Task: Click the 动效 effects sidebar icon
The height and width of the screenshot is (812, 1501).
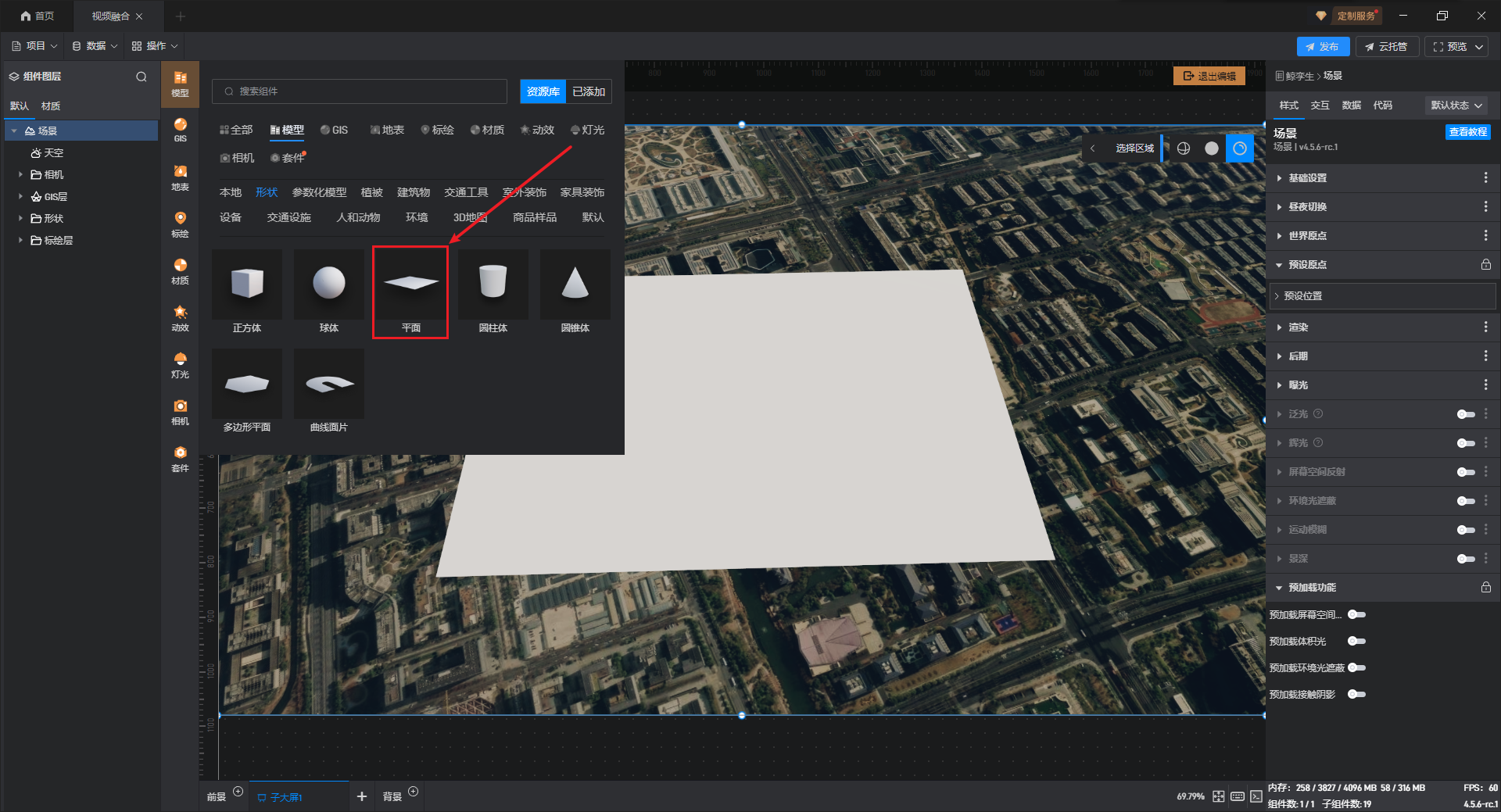Action: click(x=180, y=317)
